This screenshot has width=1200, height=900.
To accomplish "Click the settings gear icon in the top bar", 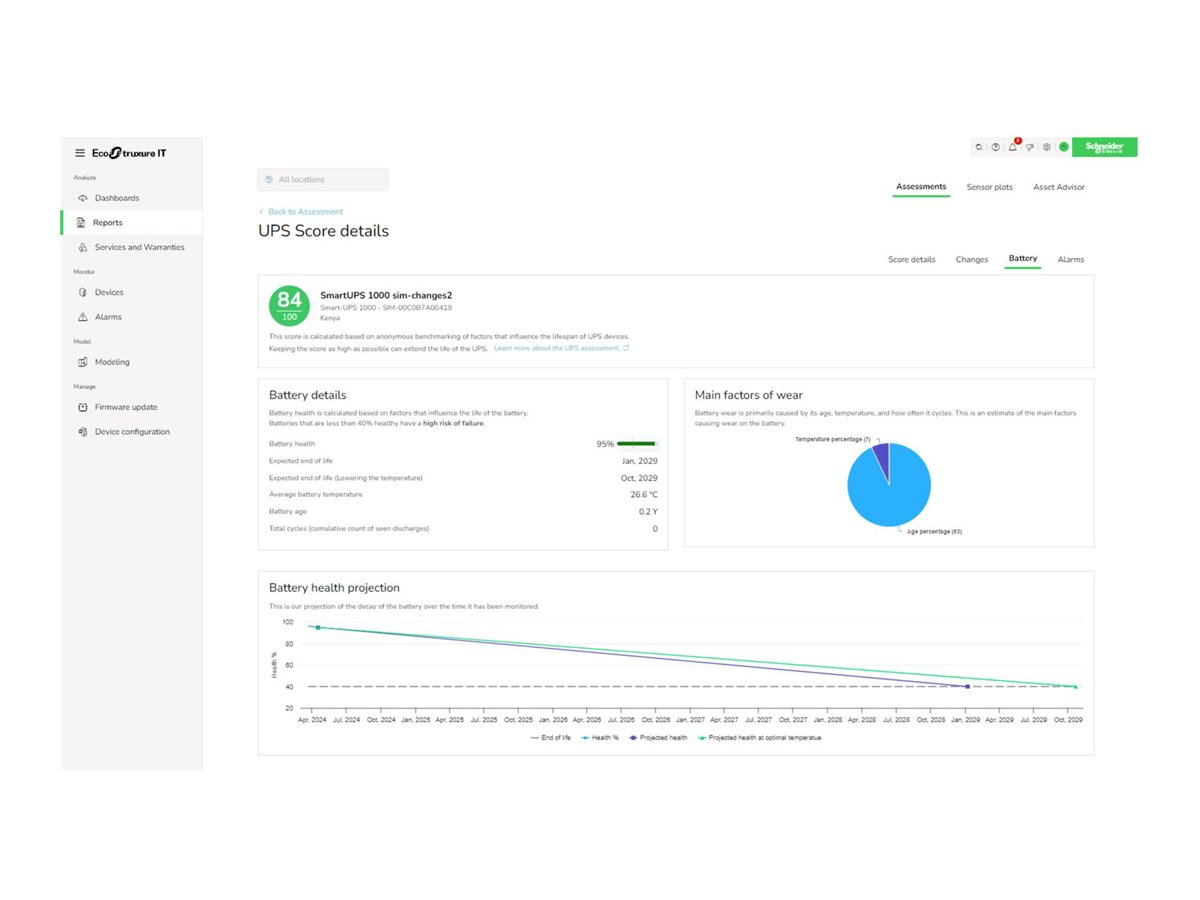I will point(1047,147).
